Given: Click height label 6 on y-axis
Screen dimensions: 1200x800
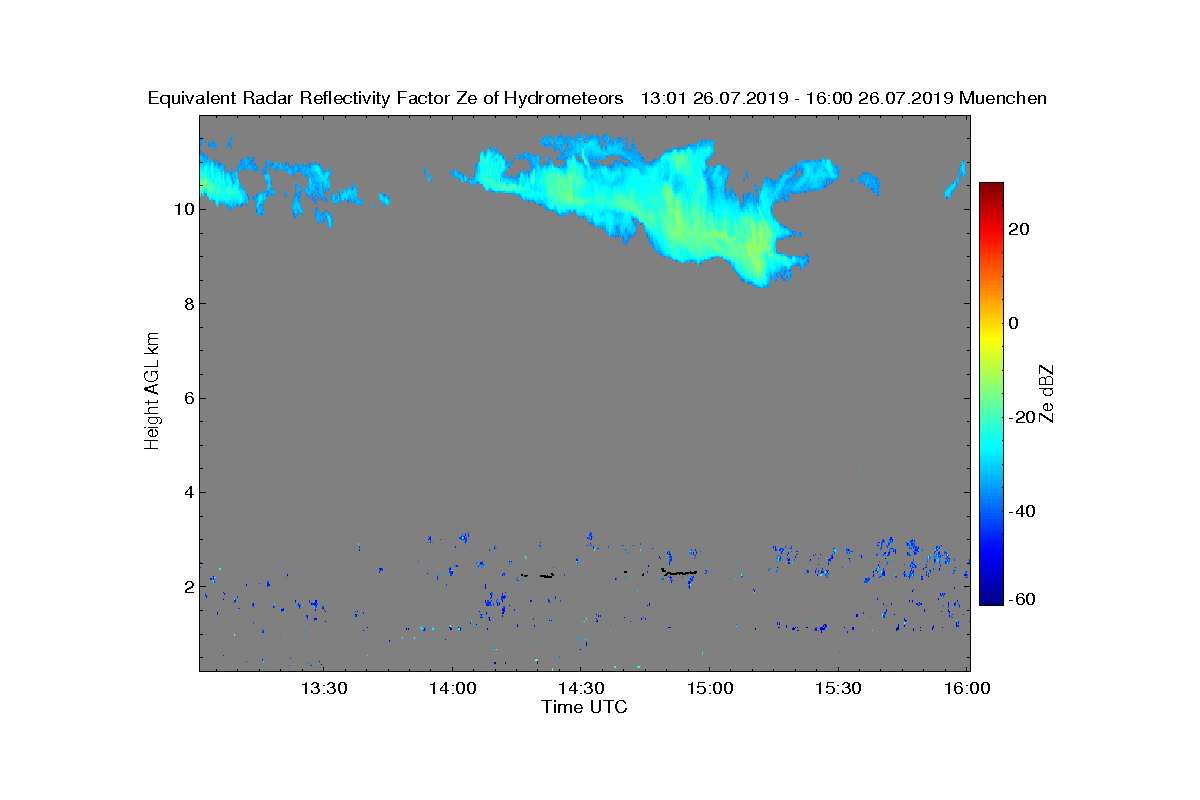Looking at the screenshot, I should pos(188,398).
